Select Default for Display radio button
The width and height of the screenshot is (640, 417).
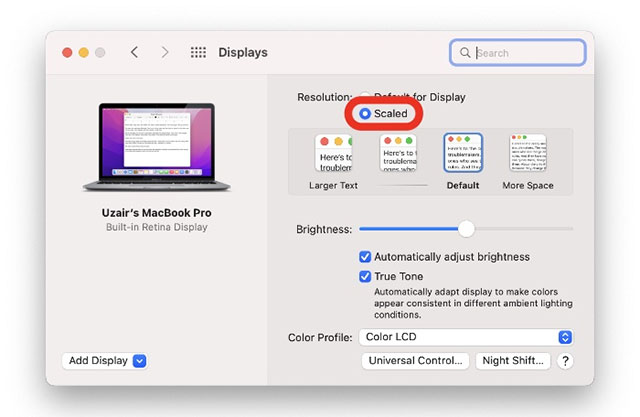tap(365, 97)
